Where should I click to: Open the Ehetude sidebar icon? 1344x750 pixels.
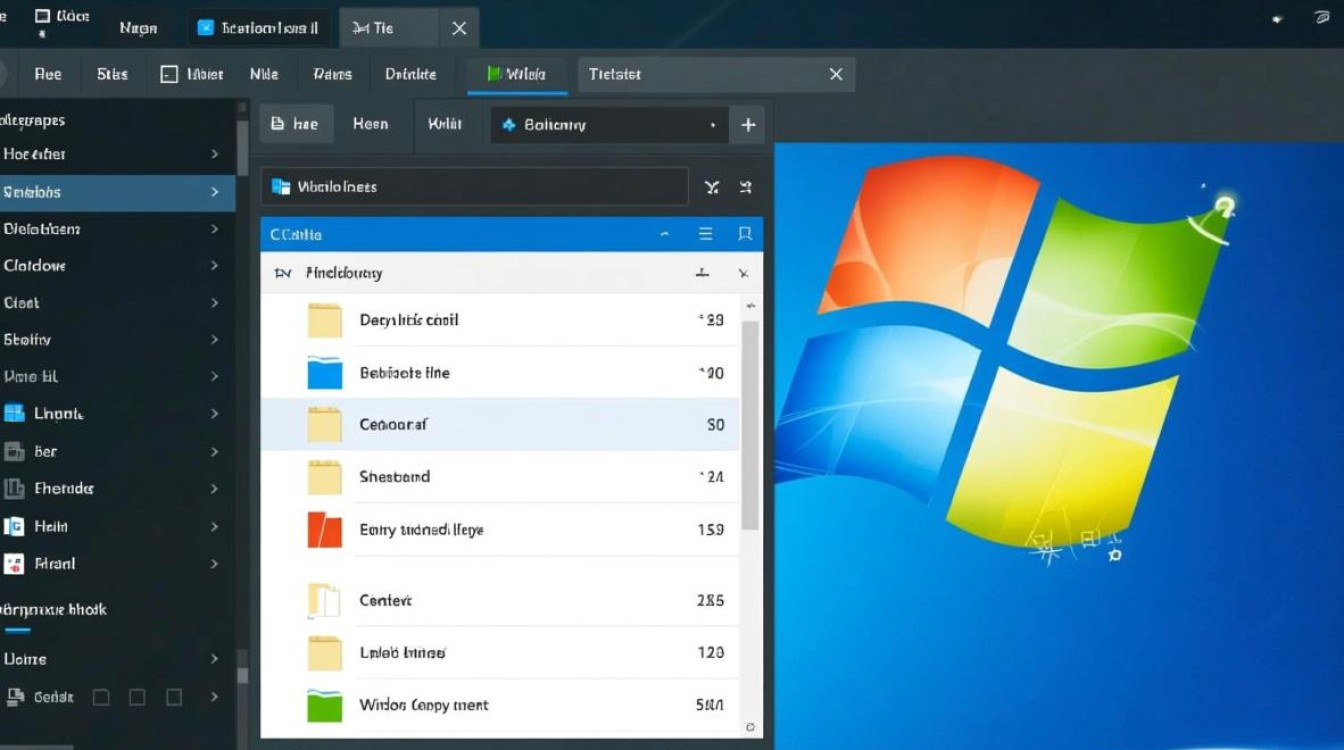click(14, 488)
